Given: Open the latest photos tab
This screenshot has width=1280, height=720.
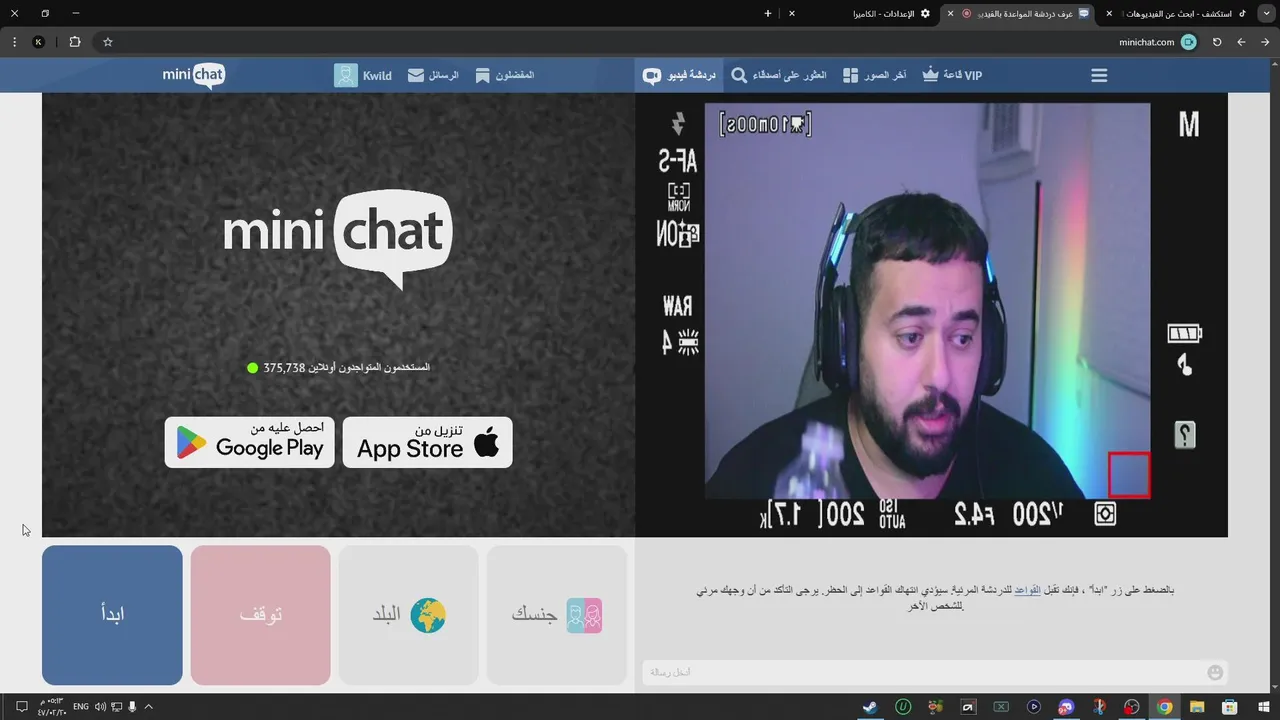Looking at the screenshot, I should click(x=874, y=75).
